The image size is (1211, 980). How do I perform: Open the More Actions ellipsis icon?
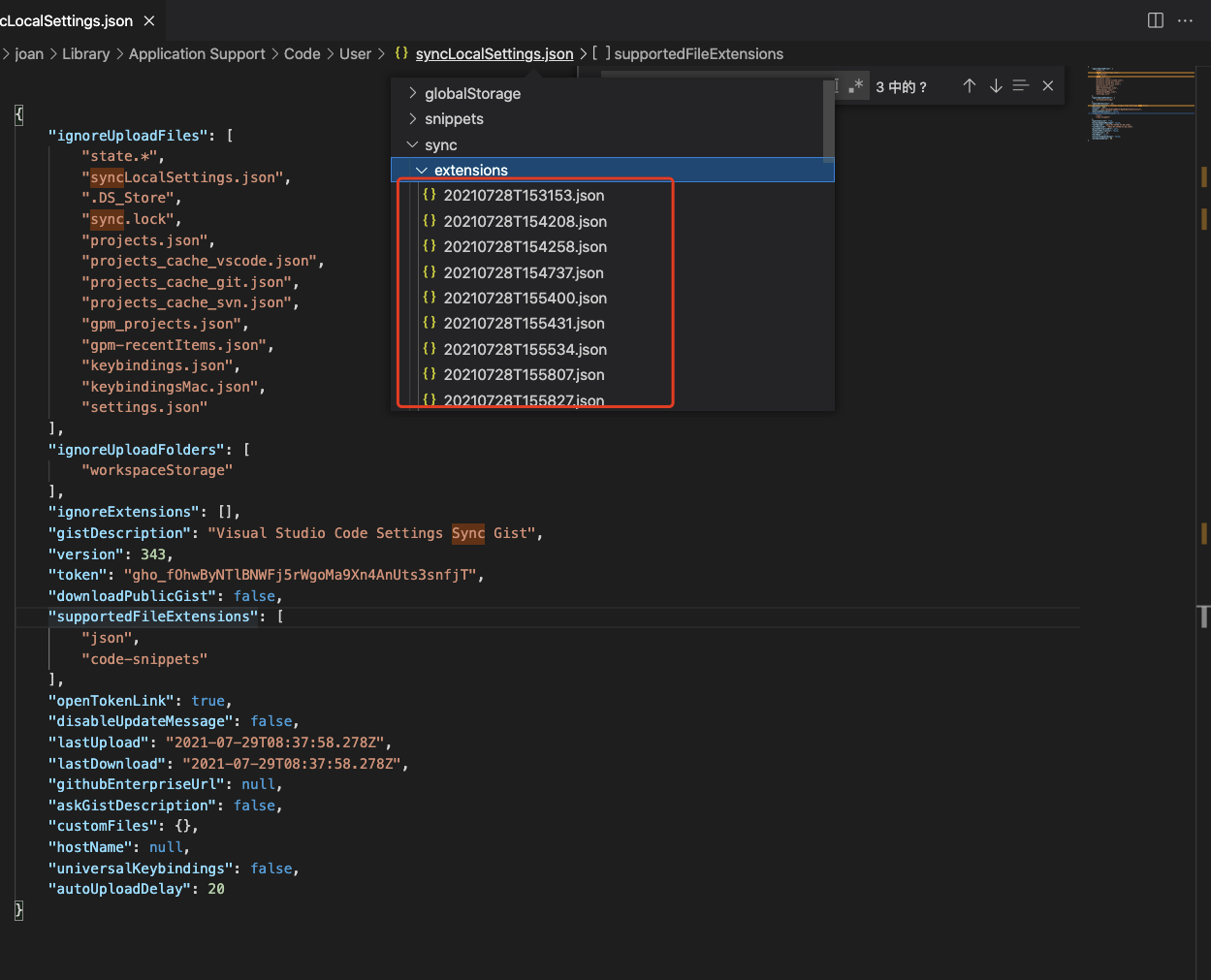1186,19
